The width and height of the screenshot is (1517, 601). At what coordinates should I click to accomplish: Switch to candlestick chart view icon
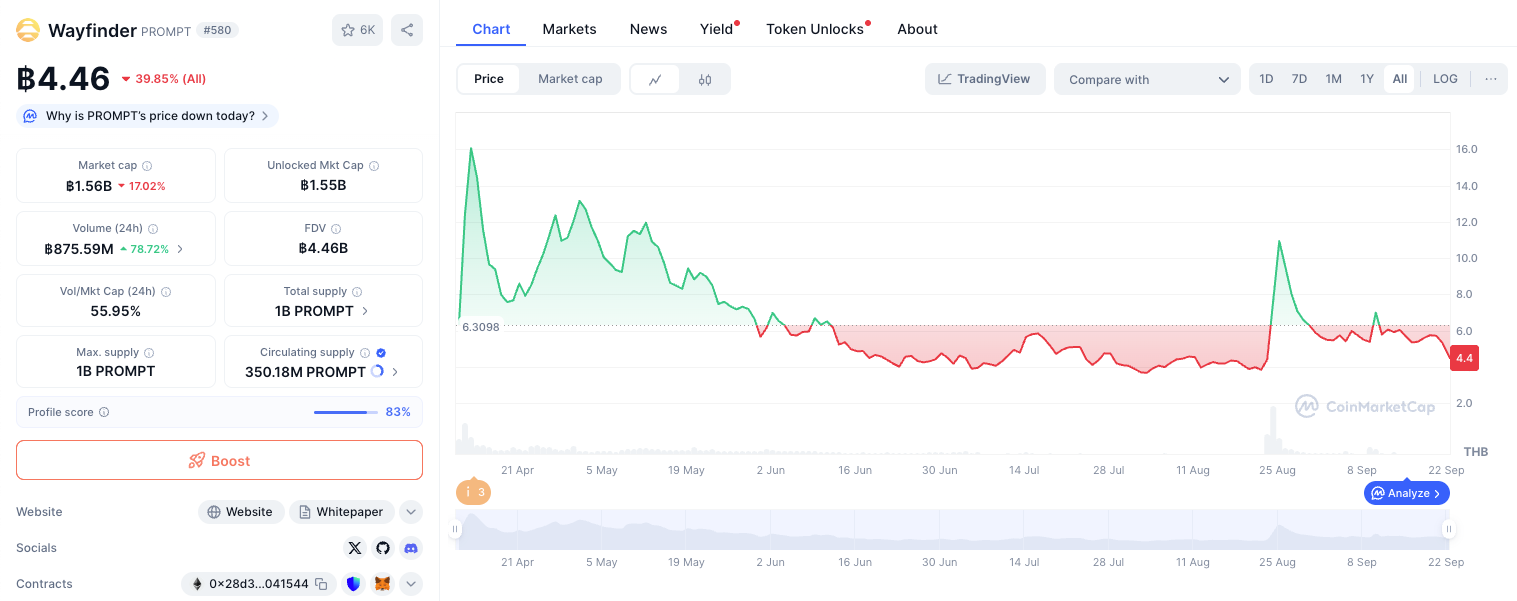point(705,80)
